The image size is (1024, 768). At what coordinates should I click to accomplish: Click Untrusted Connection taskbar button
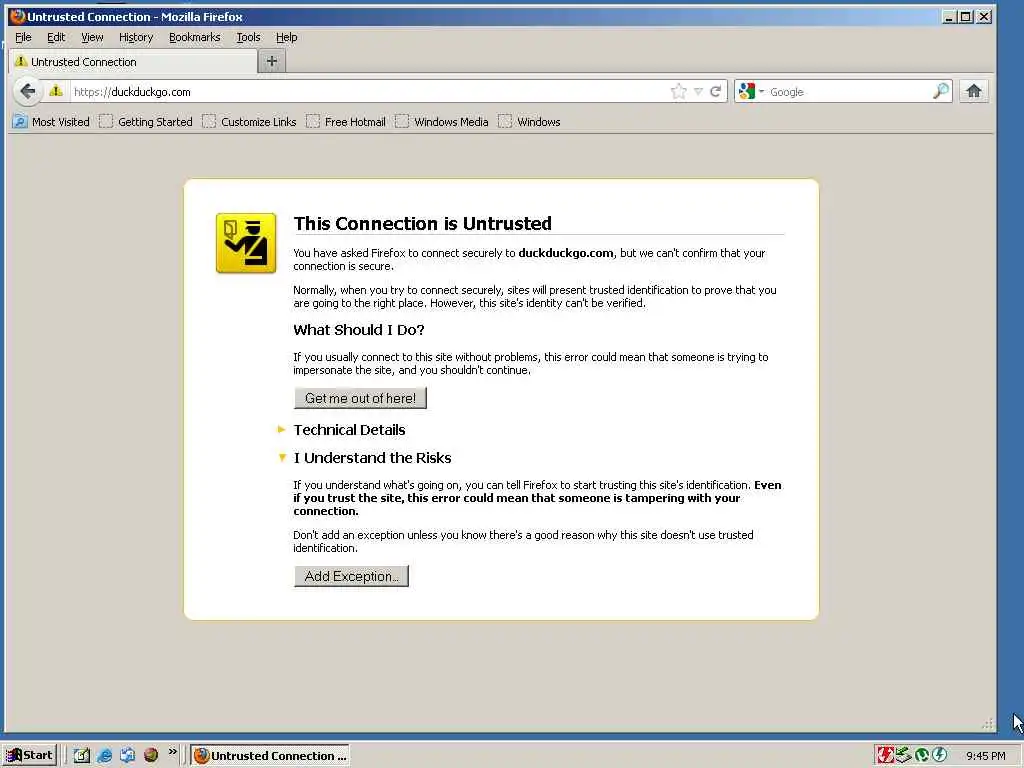click(x=270, y=756)
